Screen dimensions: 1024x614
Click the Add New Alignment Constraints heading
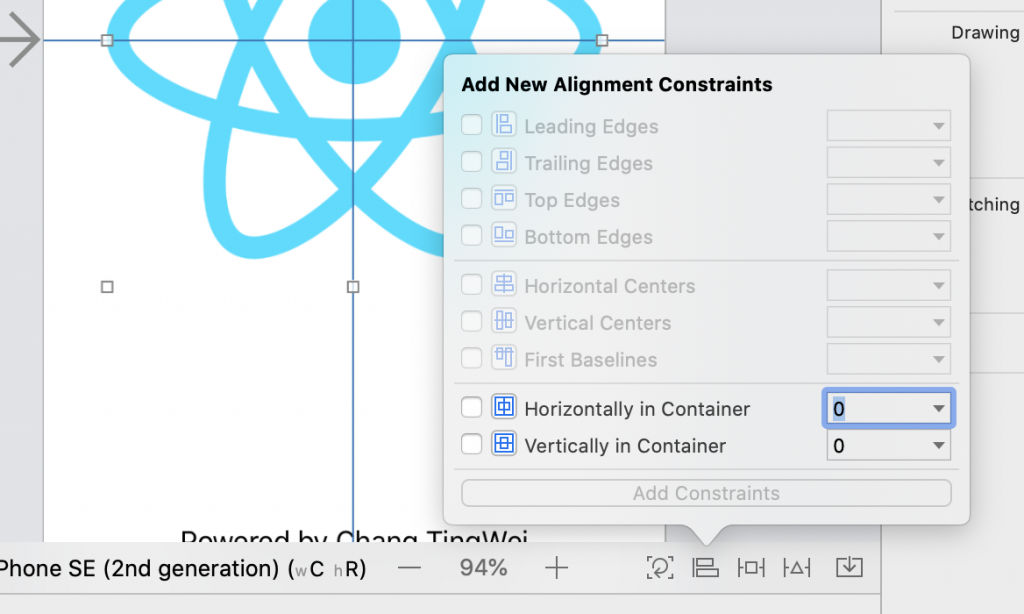616,84
